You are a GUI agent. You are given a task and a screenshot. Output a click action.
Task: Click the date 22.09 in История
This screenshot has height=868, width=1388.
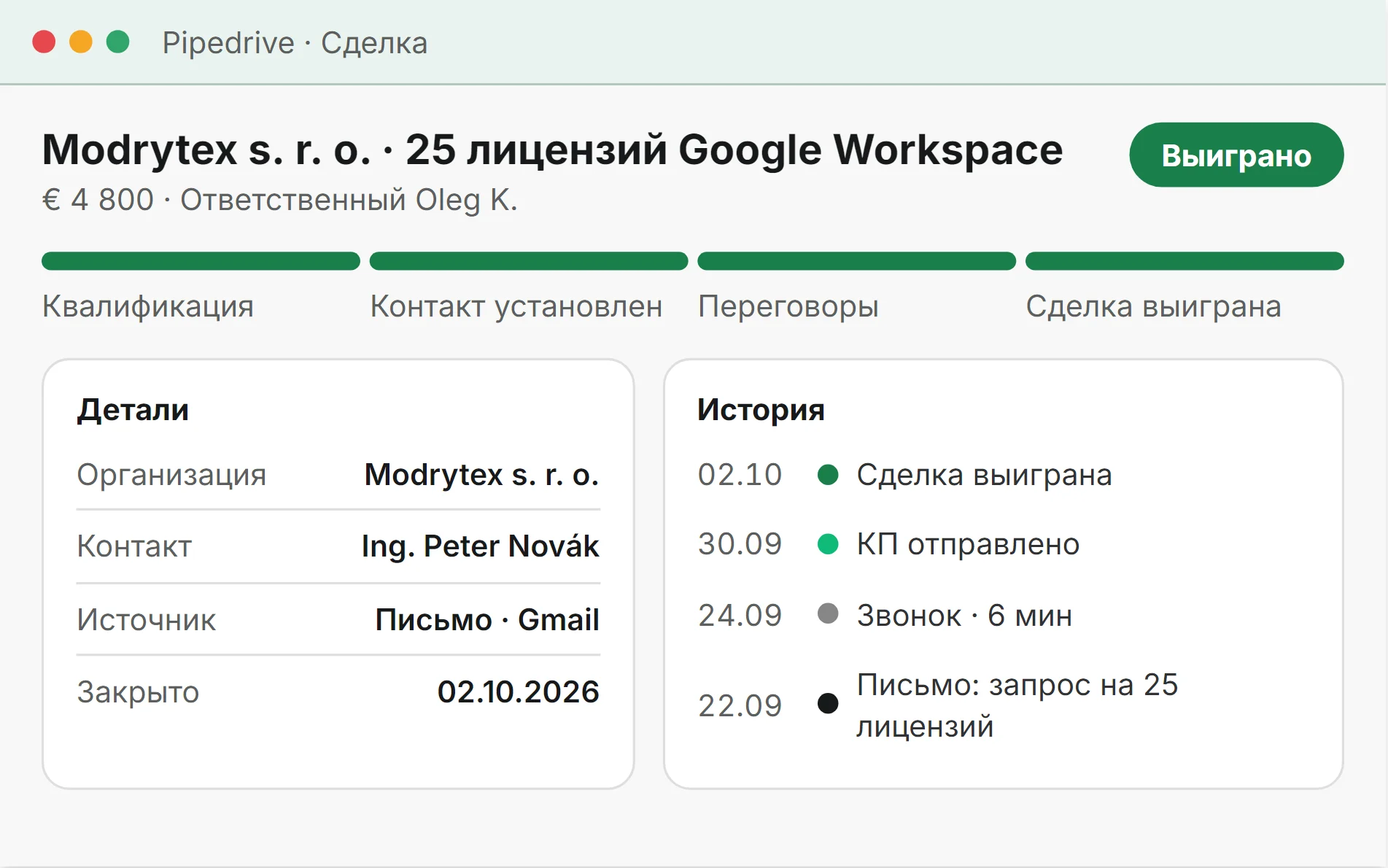[740, 706]
